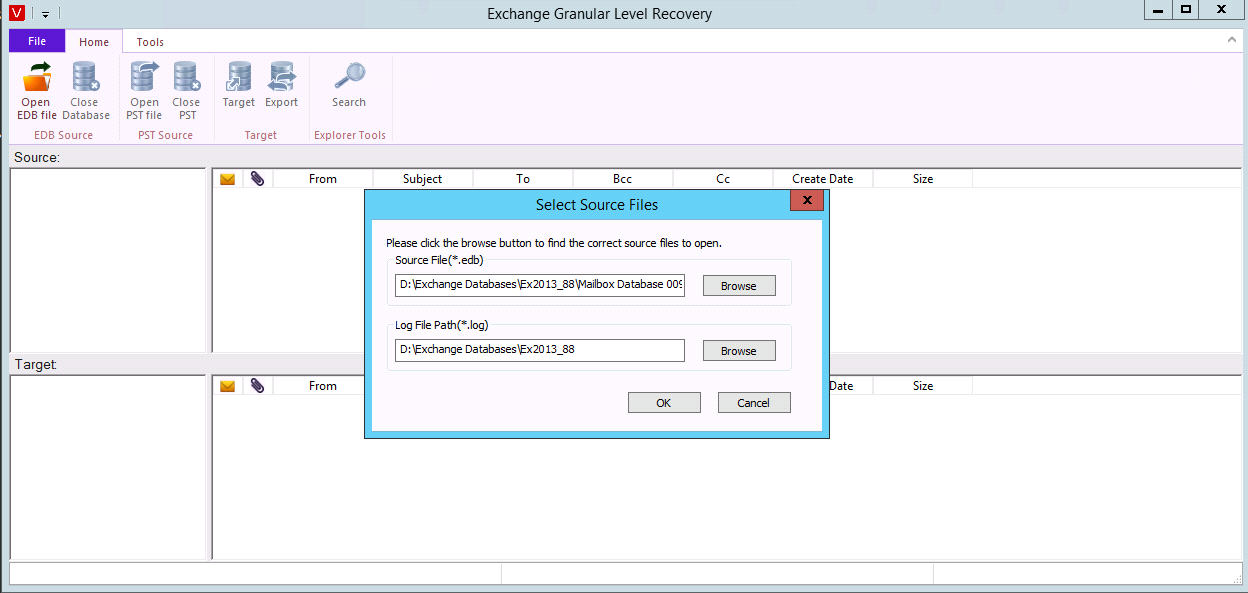Image resolution: width=1248 pixels, height=593 pixels.
Task: Sort Source list by From column
Action: point(323,179)
